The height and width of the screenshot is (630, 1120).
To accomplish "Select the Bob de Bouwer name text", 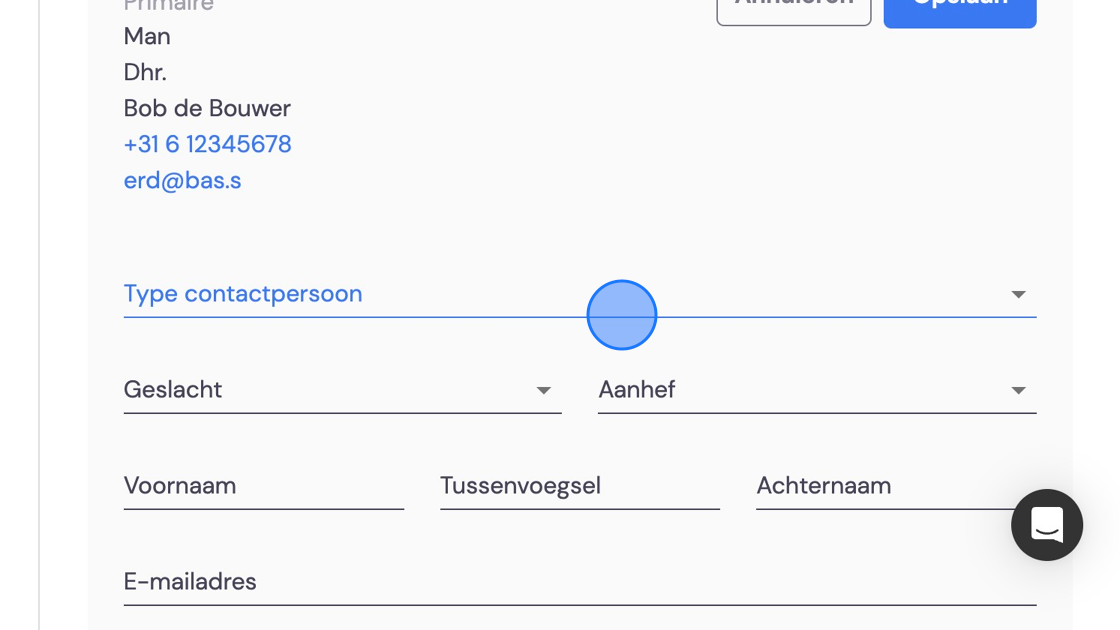I will (x=206, y=109).
